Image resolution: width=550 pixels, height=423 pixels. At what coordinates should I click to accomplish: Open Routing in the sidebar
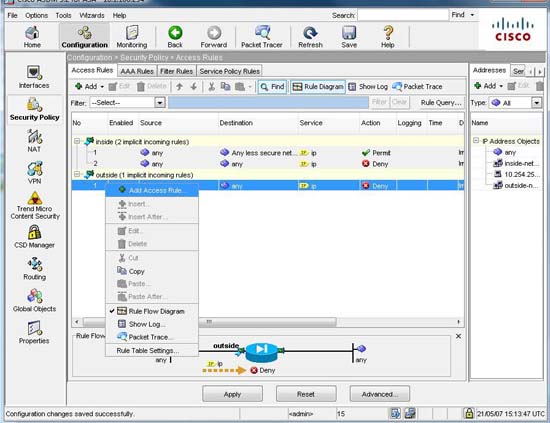tap(34, 269)
